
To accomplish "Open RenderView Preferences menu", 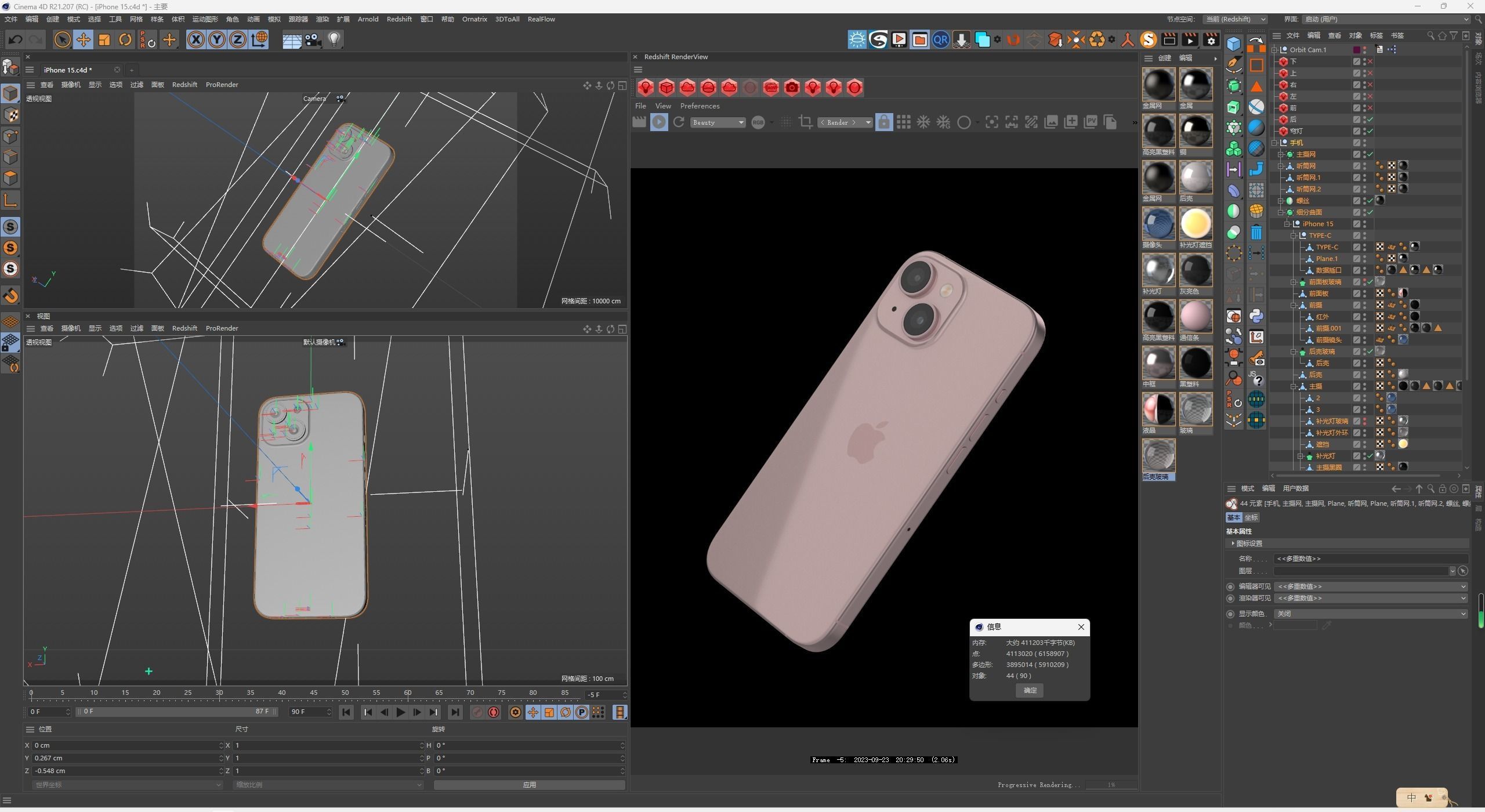I will (700, 106).
